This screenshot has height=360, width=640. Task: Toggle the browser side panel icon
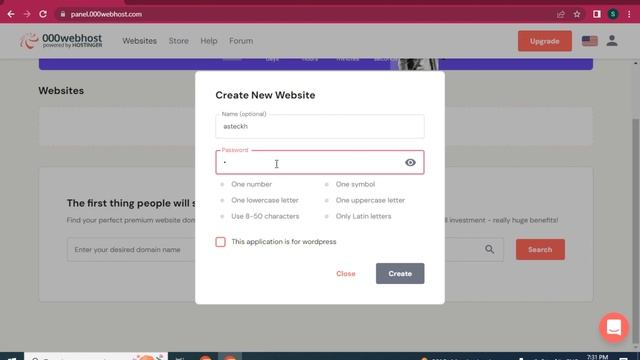(596, 14)
